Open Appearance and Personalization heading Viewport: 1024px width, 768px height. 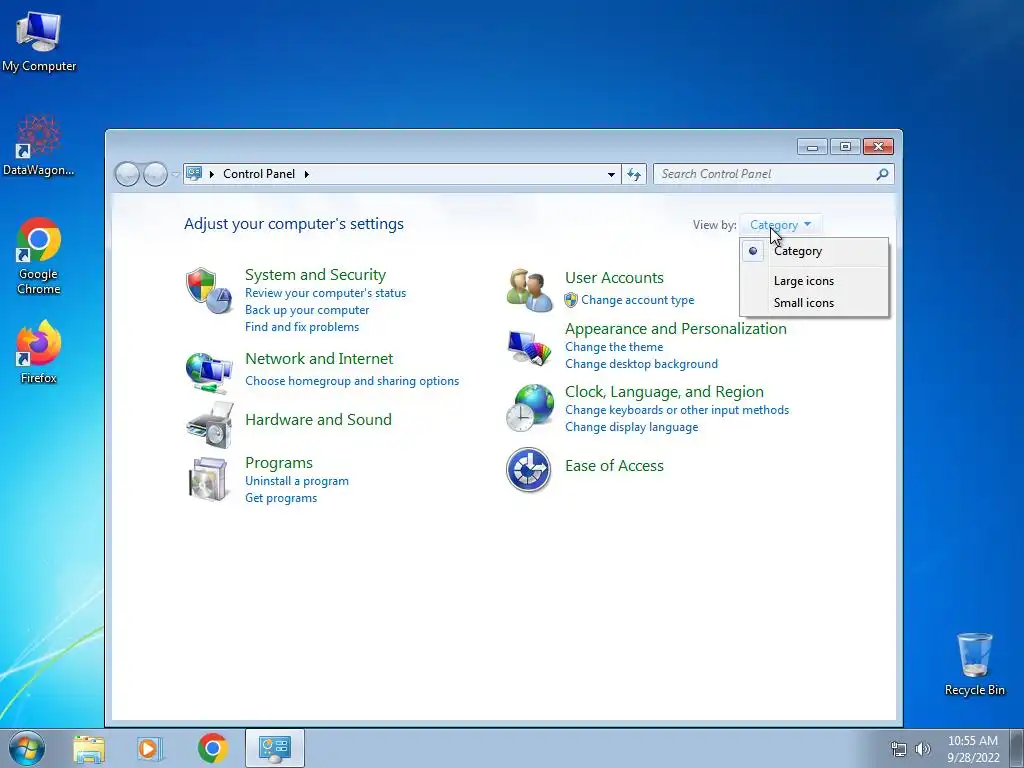pyautogui.click(x=675, y=328)
